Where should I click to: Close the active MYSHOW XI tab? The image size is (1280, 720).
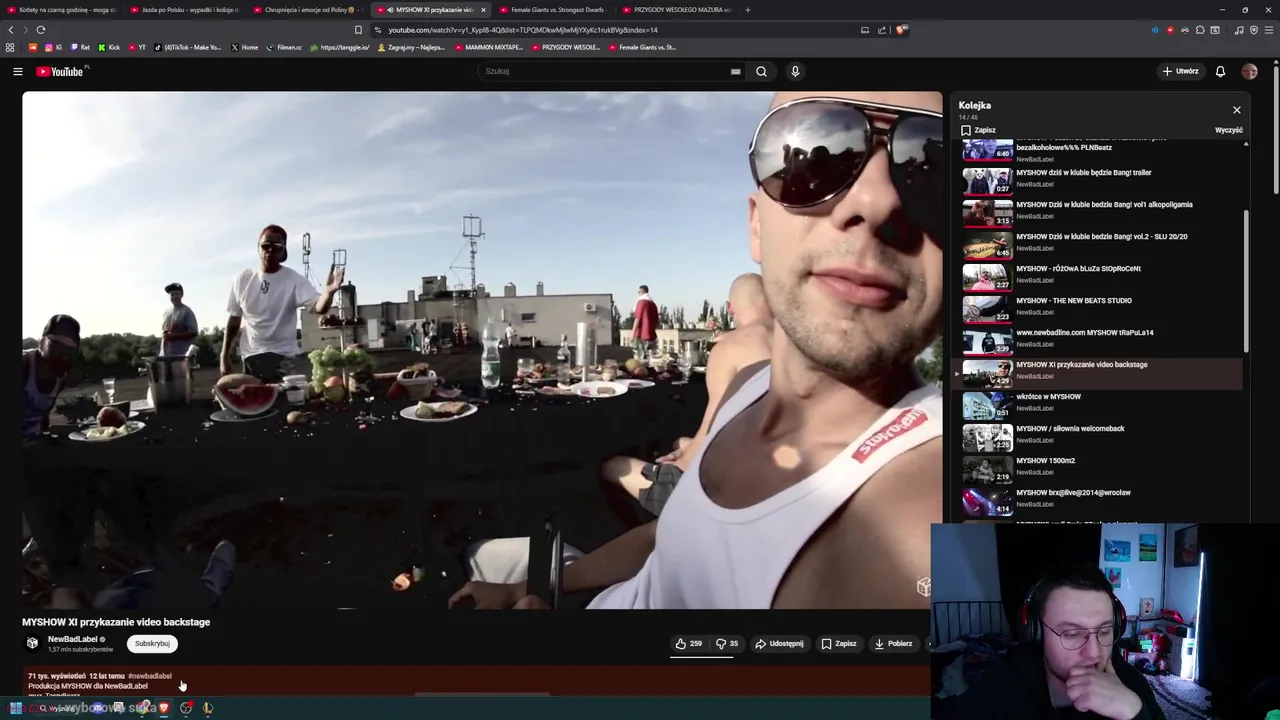tap(483, 10)
